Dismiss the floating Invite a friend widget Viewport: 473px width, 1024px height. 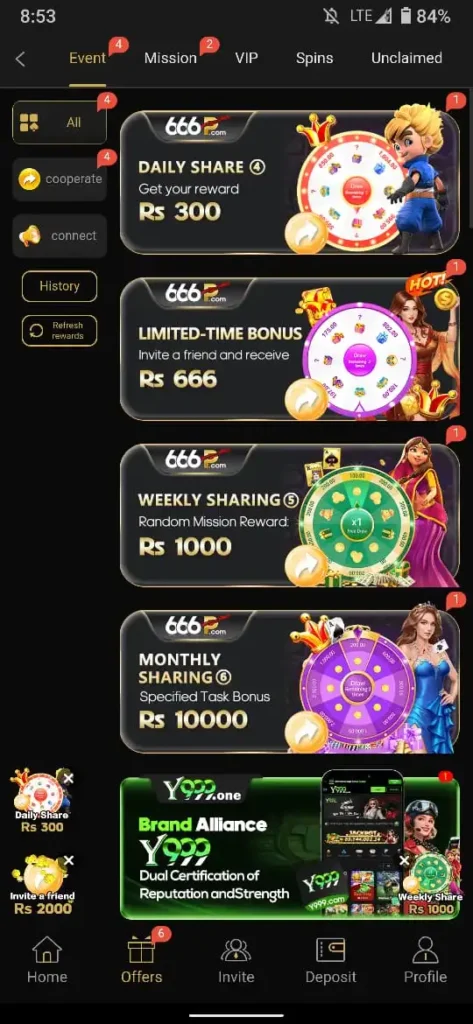point(69,861)
